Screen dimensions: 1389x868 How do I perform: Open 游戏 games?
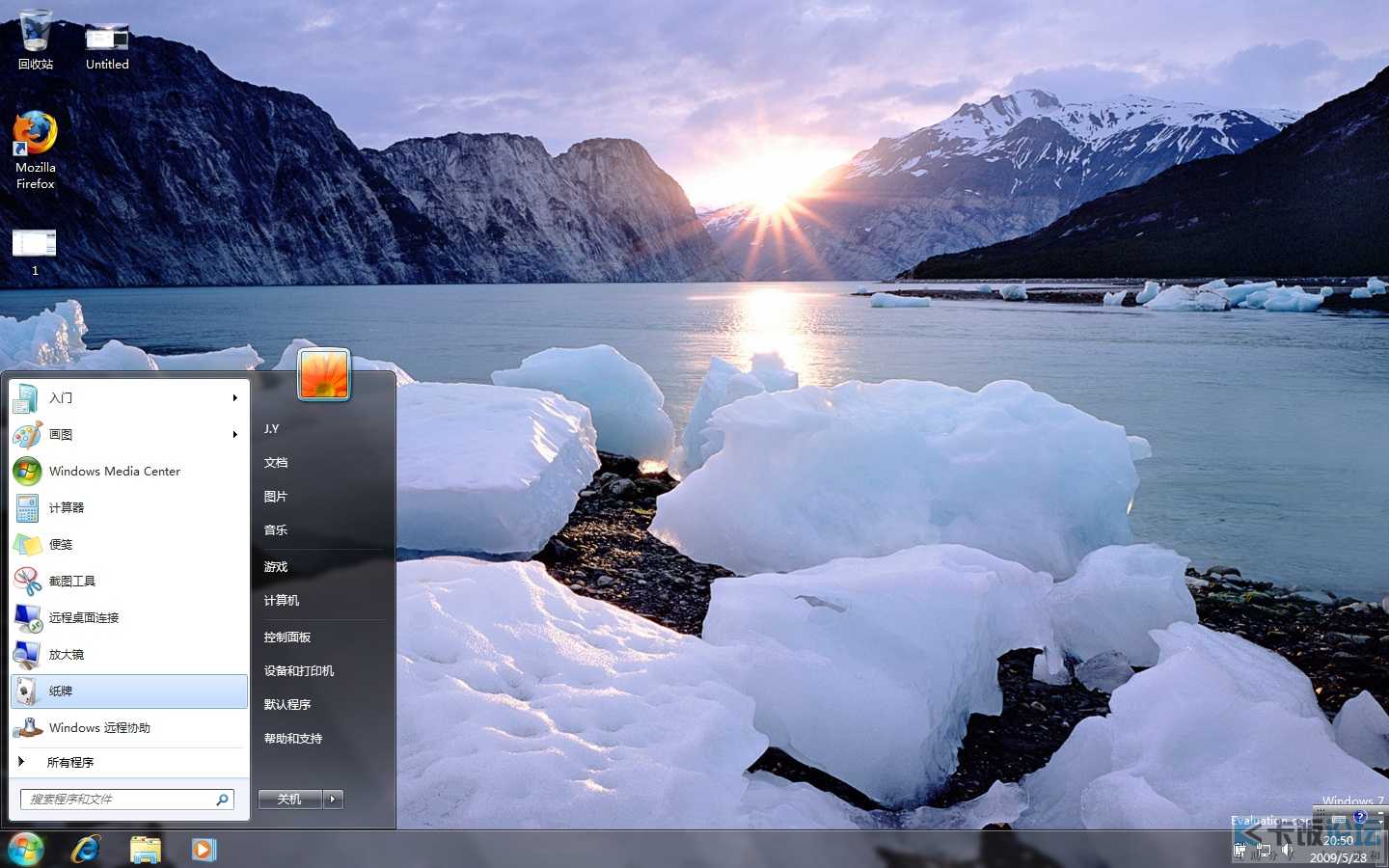[x=276, y=566]
